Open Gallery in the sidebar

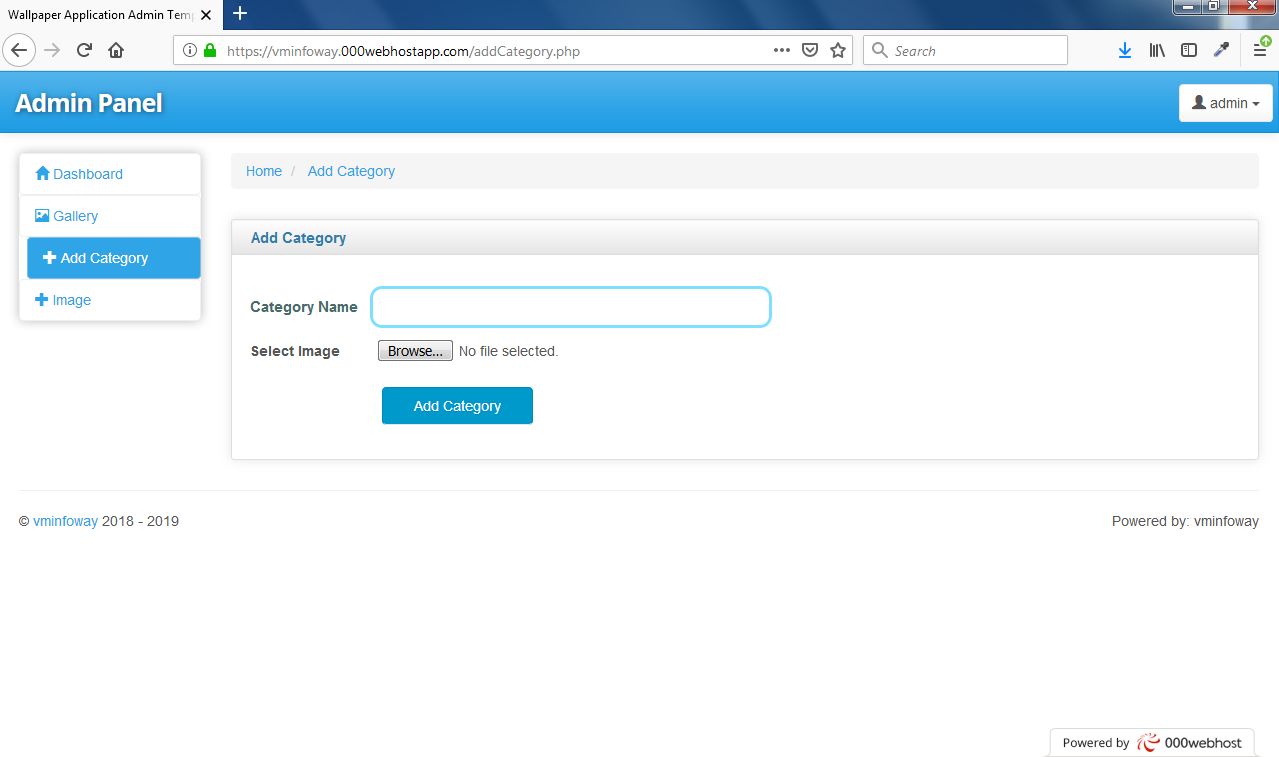110,216
